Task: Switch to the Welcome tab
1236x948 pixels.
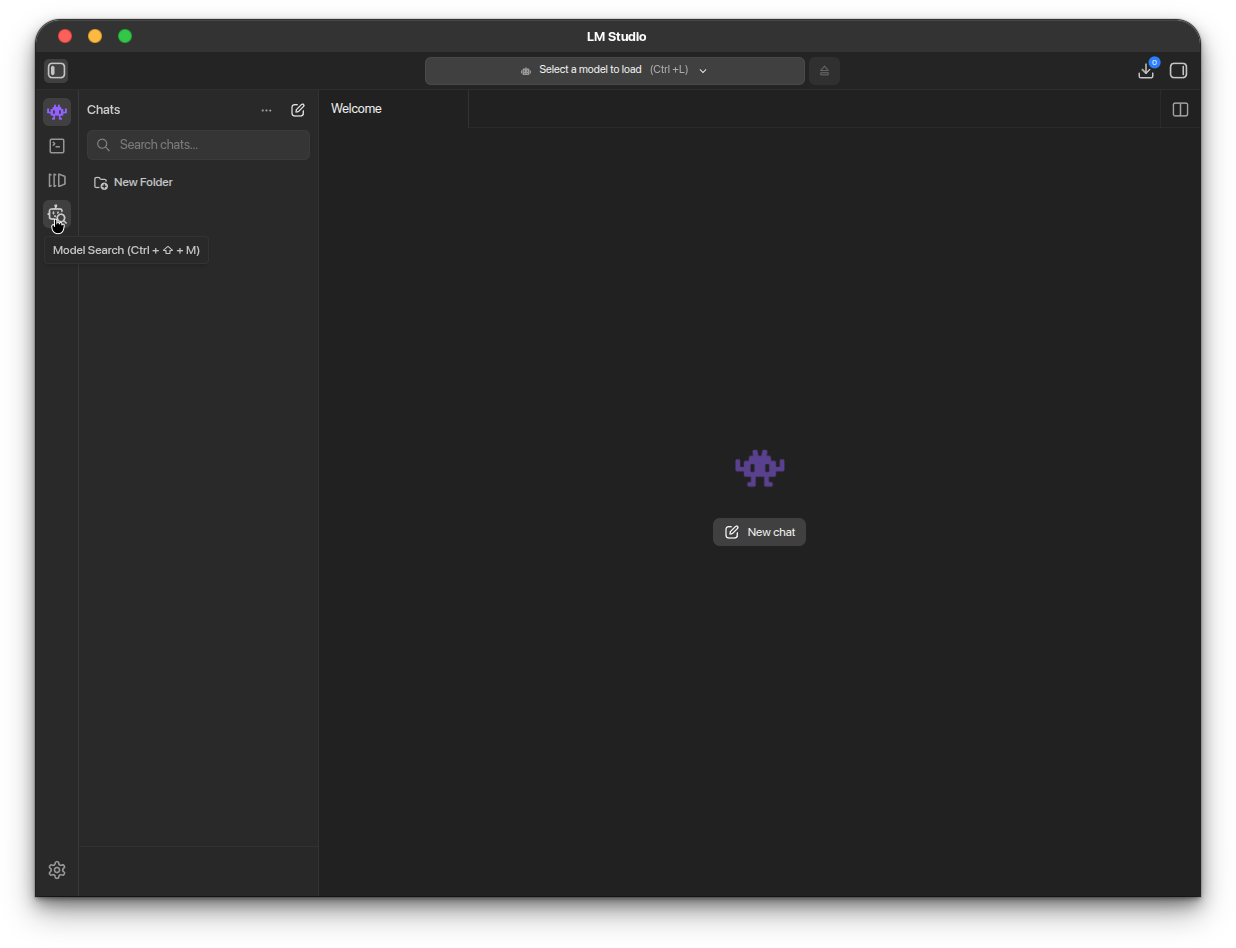Action: [x=357, y=109]
